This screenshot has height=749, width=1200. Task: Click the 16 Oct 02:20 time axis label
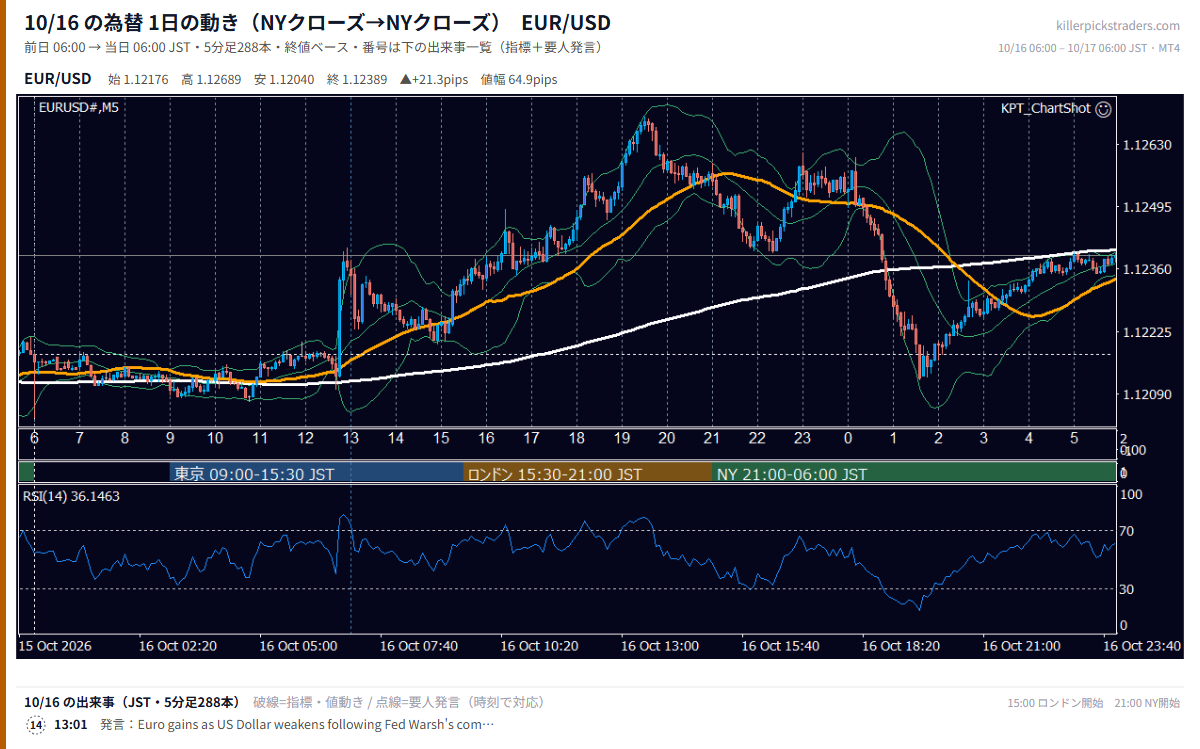click(x=178, y=646)
